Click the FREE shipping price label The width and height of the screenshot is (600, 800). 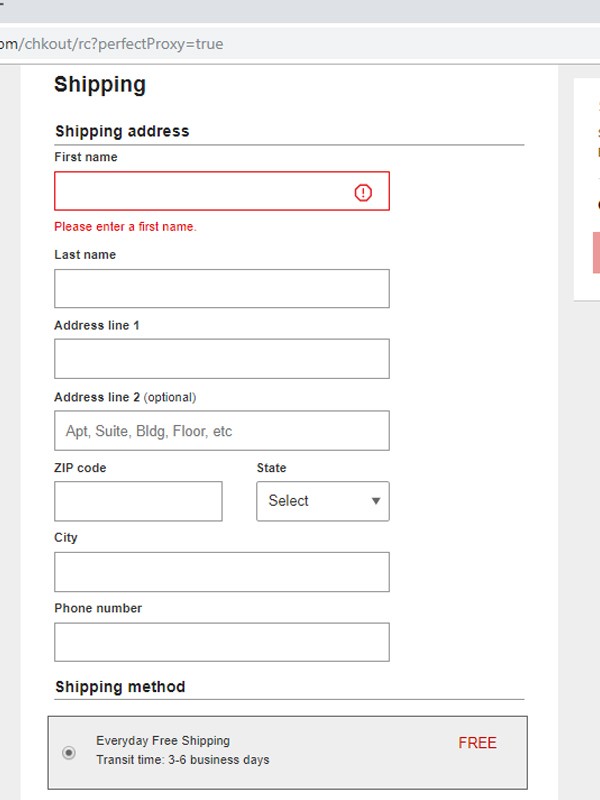coord(477,743)
